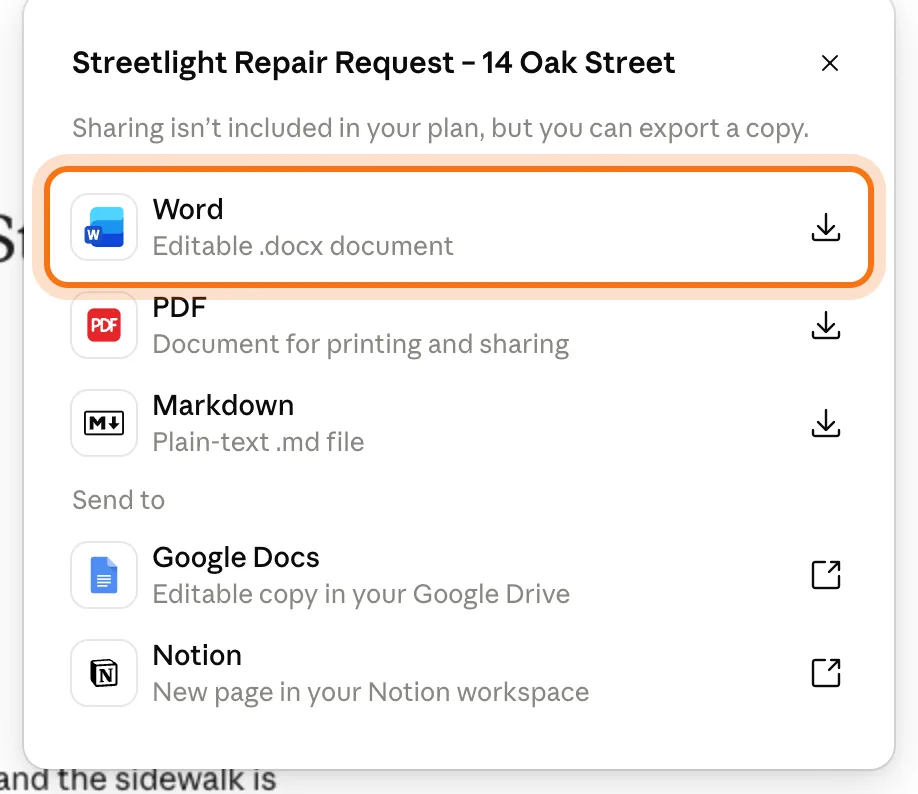Click 'New page in your Notion workspace'
Screen dimensions: 918x794
coord(371,692)
